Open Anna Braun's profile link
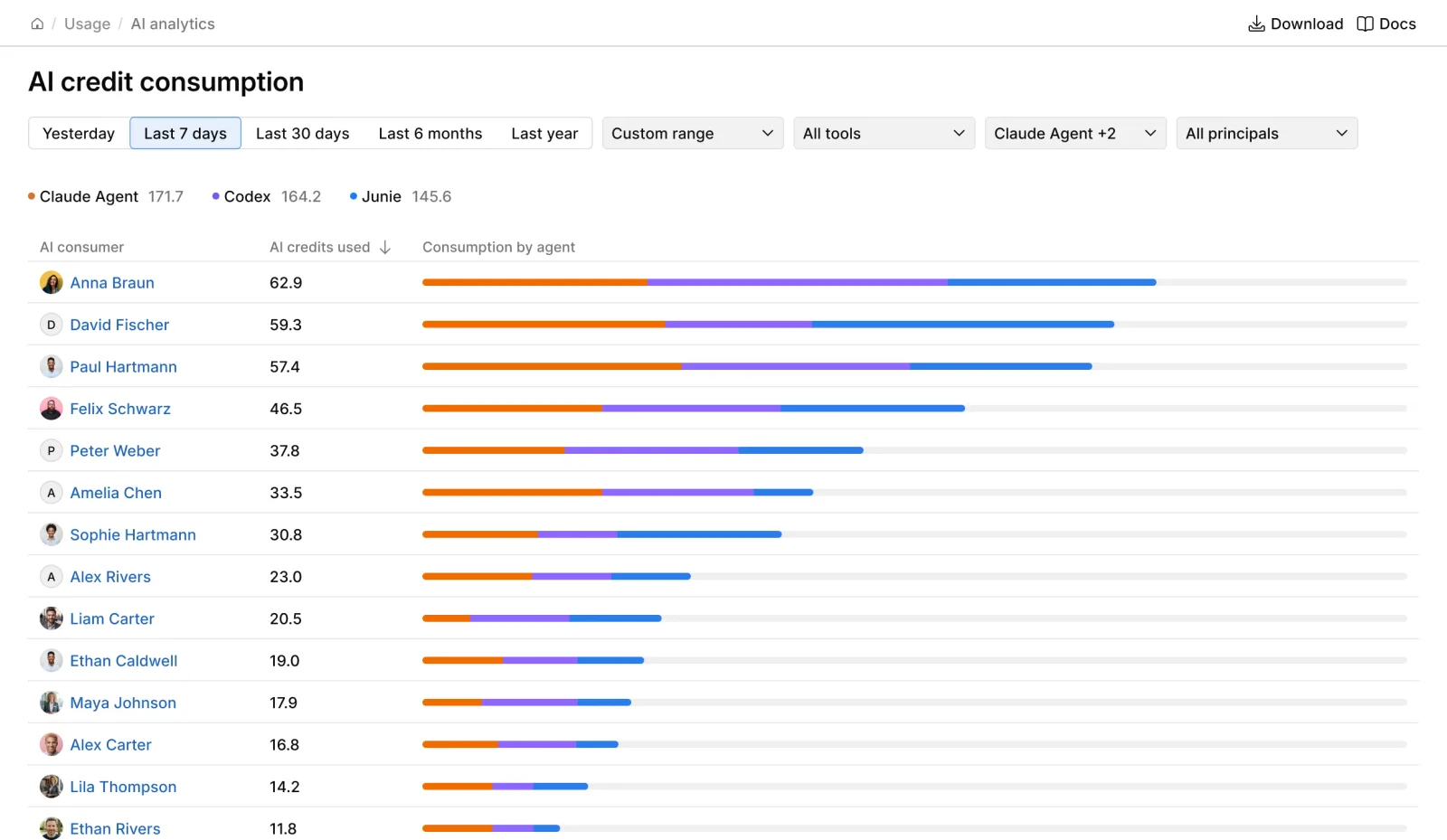The width and height of the screenshot is (1447, 840). click(112, 283)
